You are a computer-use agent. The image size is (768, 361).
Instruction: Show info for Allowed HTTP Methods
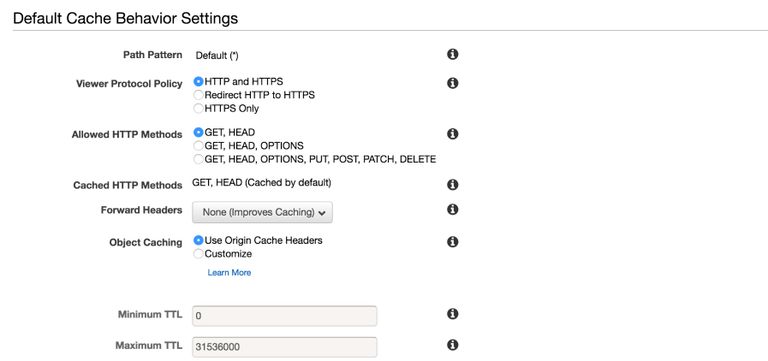pos(453,134)
